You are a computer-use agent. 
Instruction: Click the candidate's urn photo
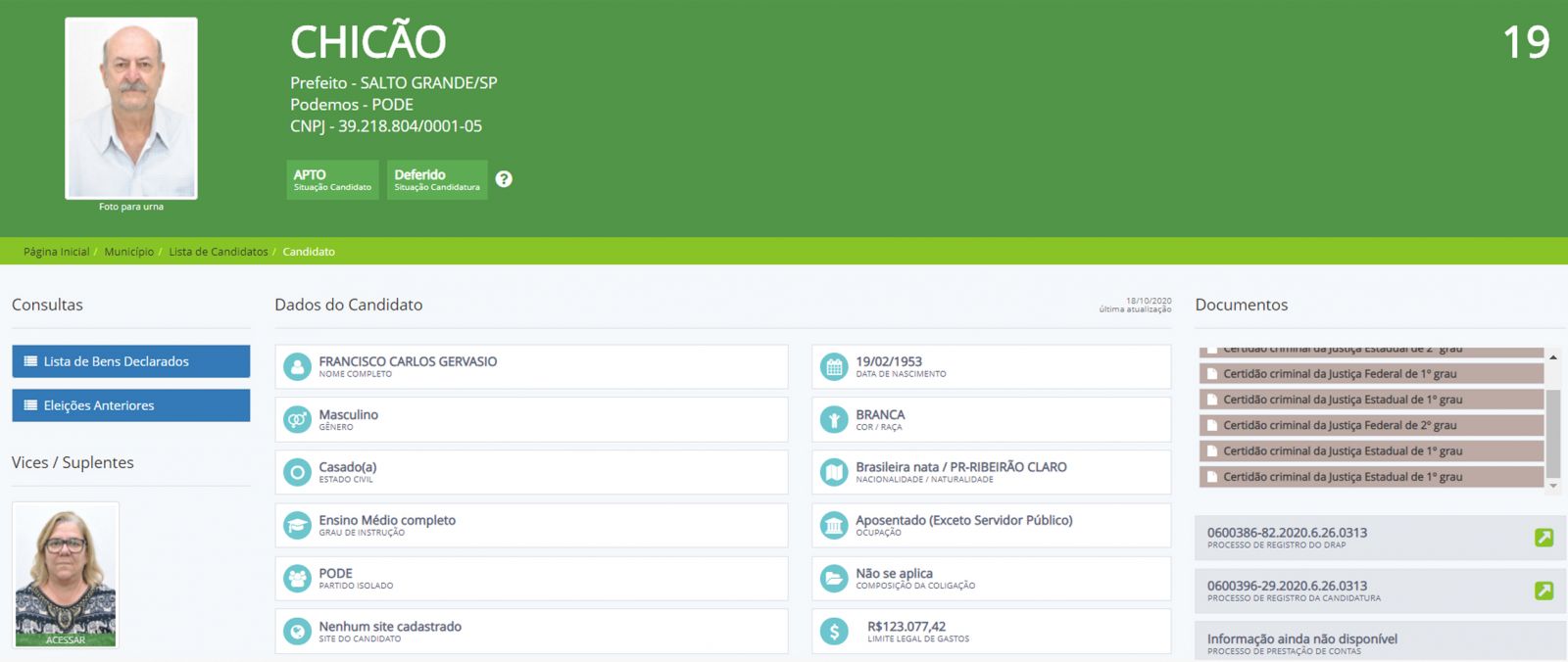131,109
